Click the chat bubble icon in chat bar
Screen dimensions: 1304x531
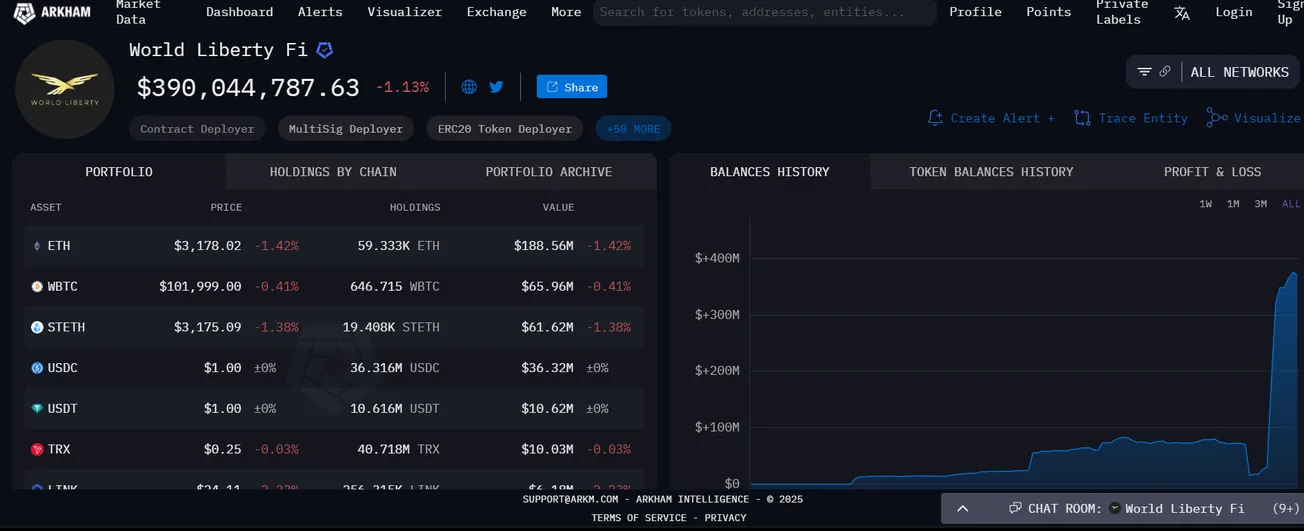coord(1015,508)
